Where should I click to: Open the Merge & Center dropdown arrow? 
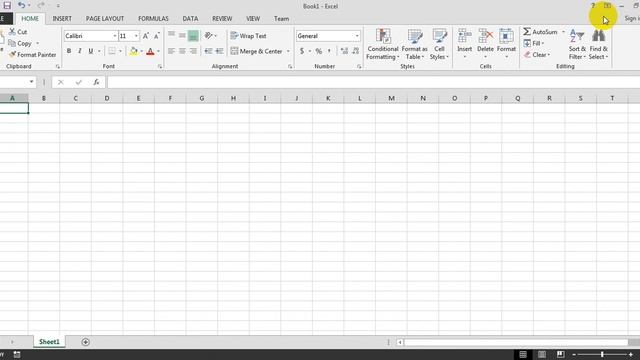[x=288, y=51]
